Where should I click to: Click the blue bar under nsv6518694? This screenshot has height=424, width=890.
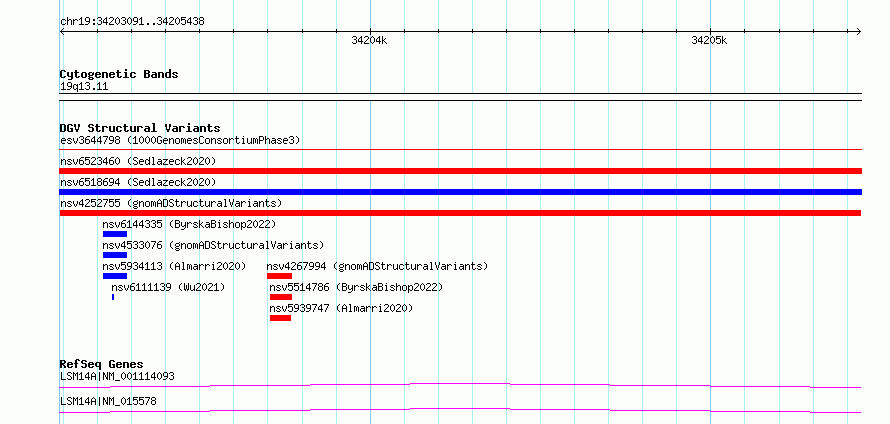(460, 192)
